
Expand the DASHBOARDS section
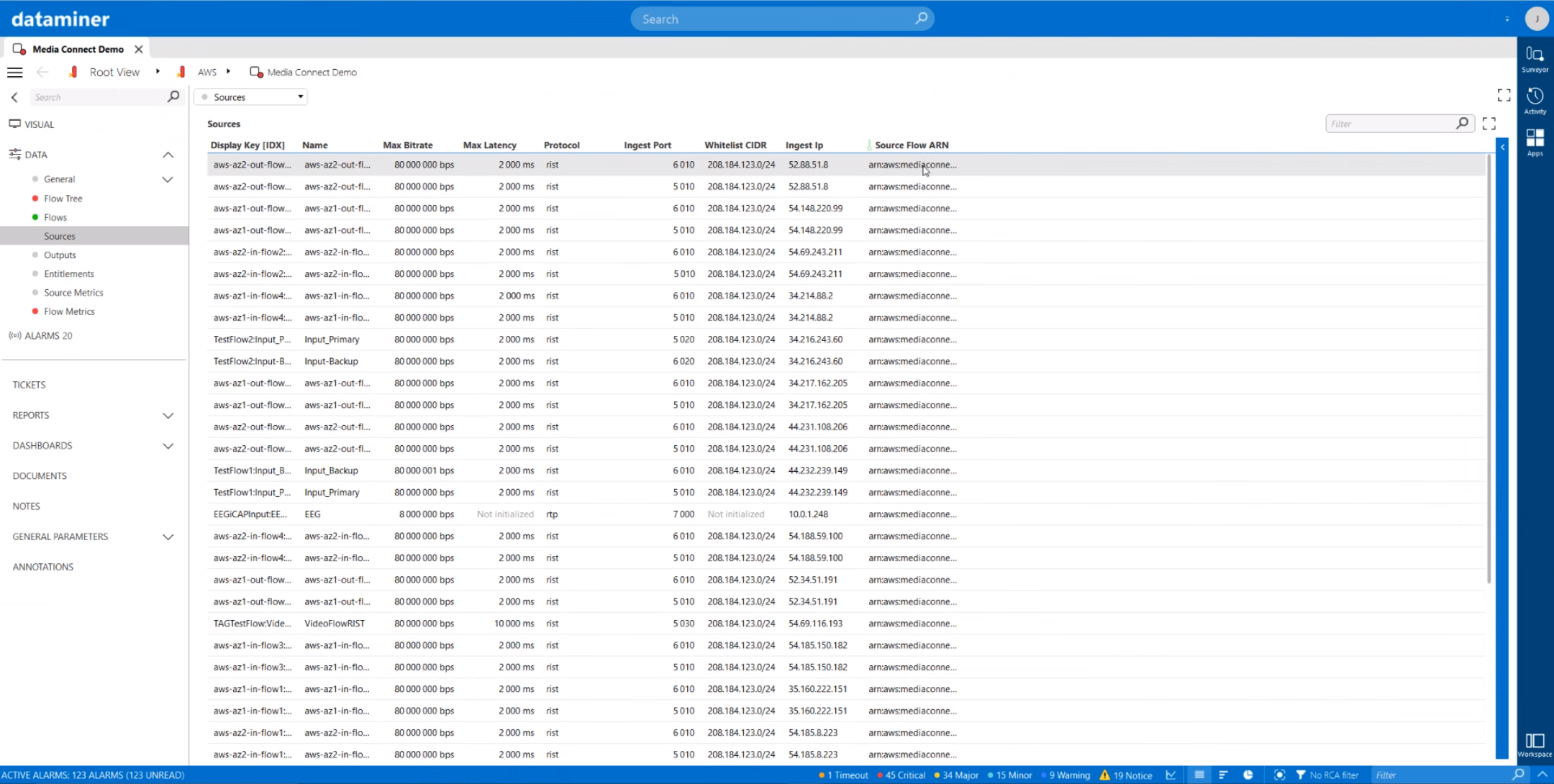pyautogui.click(x=168, y=446)
